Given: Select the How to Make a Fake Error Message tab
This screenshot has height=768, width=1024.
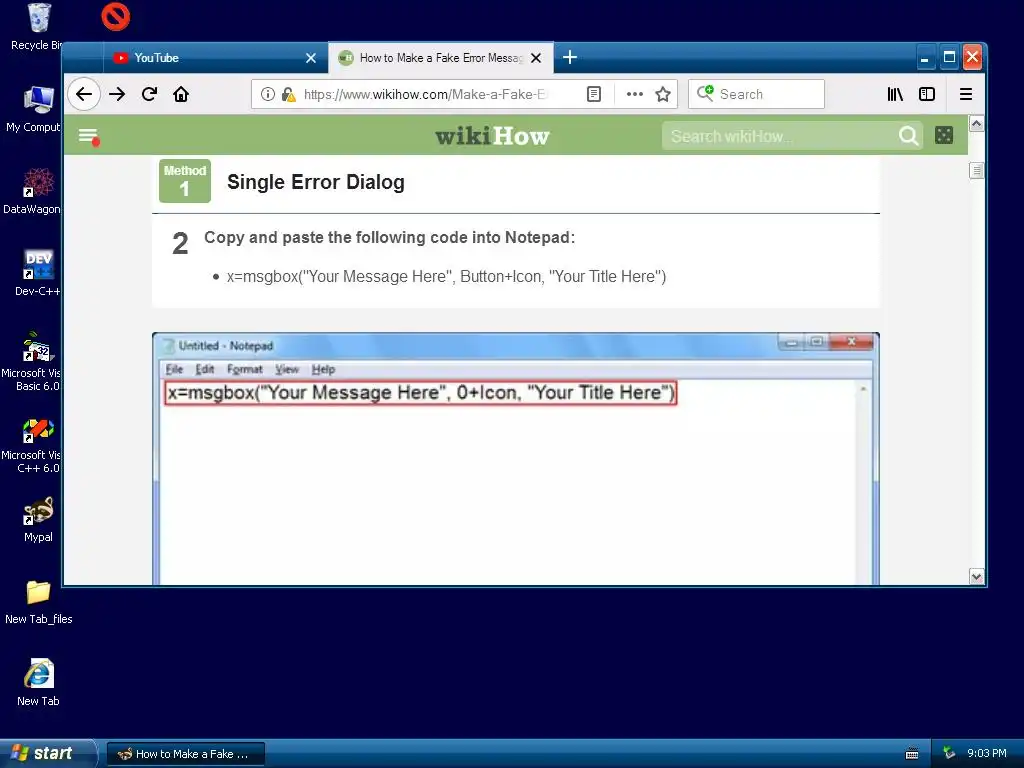Looking at the screenshot, I should pyautogui.click(x=441, y=58).
